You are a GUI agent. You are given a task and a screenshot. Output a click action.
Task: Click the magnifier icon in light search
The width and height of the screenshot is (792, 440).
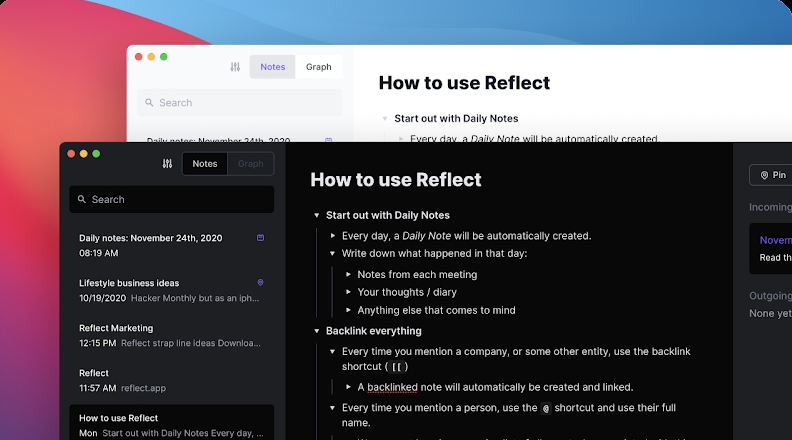click(150, 103)
